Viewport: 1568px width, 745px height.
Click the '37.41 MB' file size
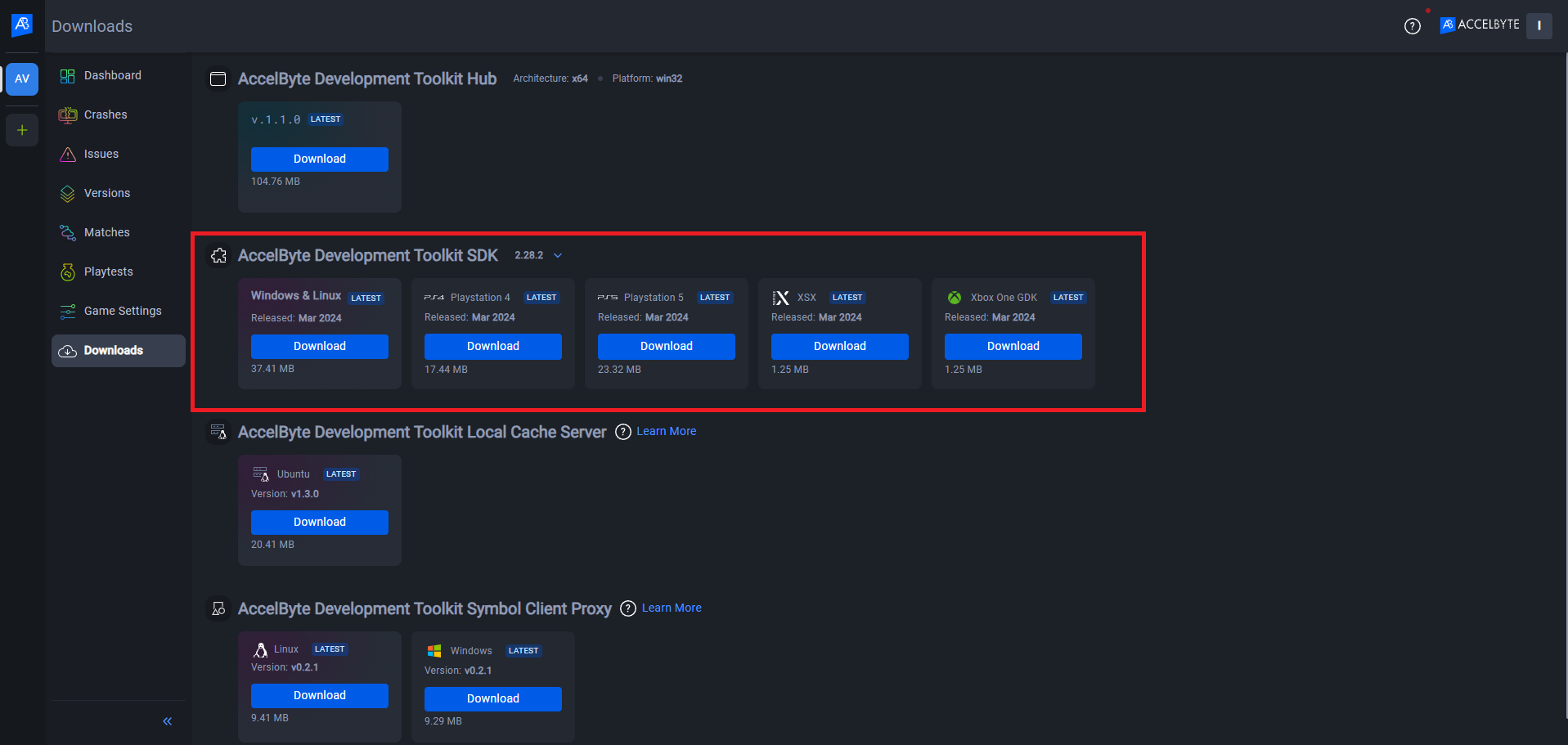(x=272, y=369)
